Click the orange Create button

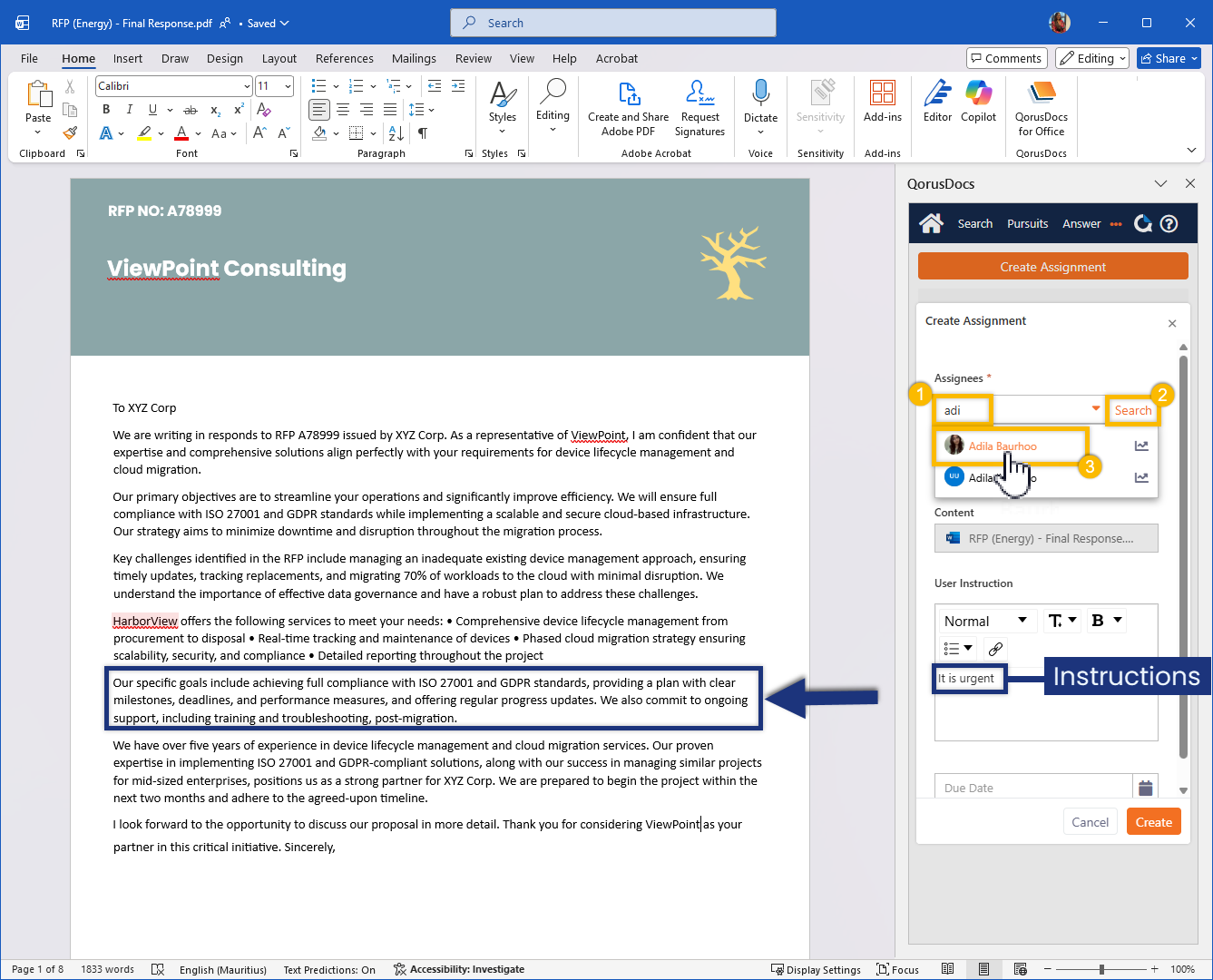(x=1153, y=822)
